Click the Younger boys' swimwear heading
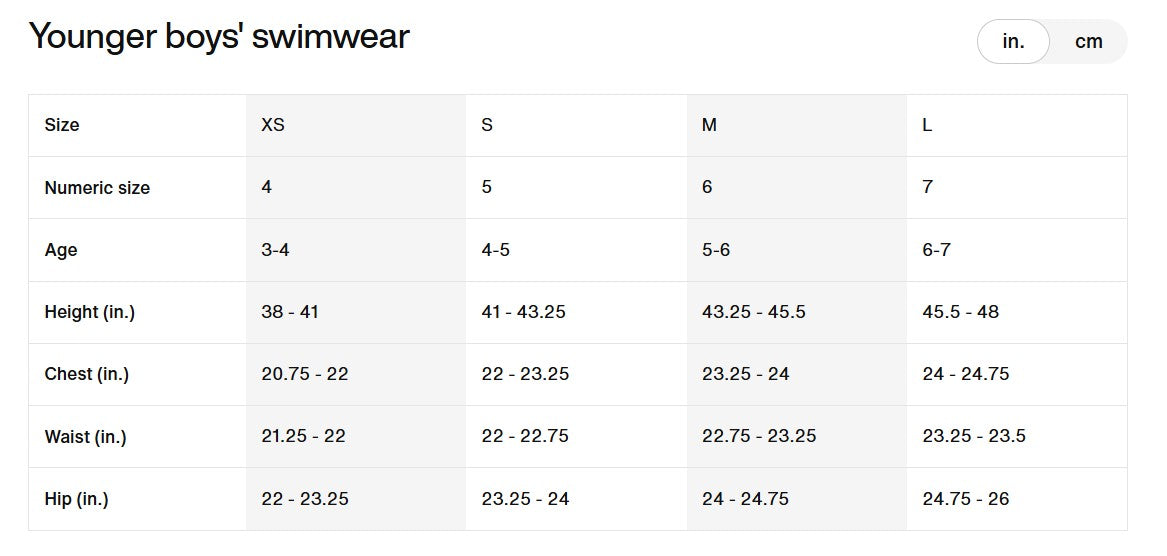 pos(219,37)
